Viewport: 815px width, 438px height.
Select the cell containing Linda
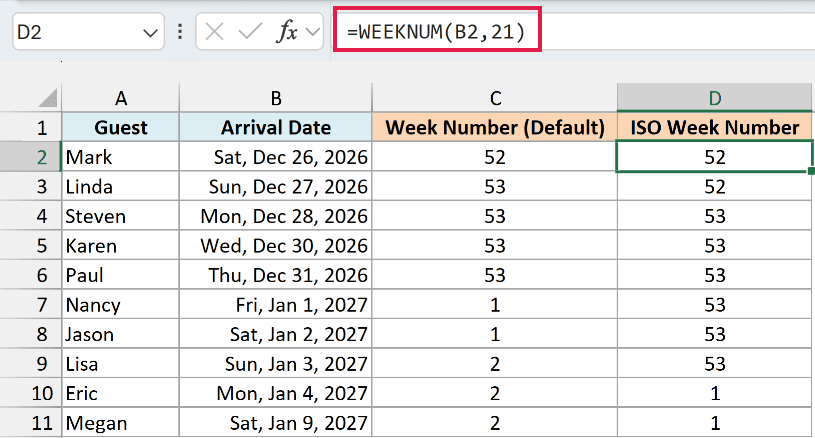point(121,187)
